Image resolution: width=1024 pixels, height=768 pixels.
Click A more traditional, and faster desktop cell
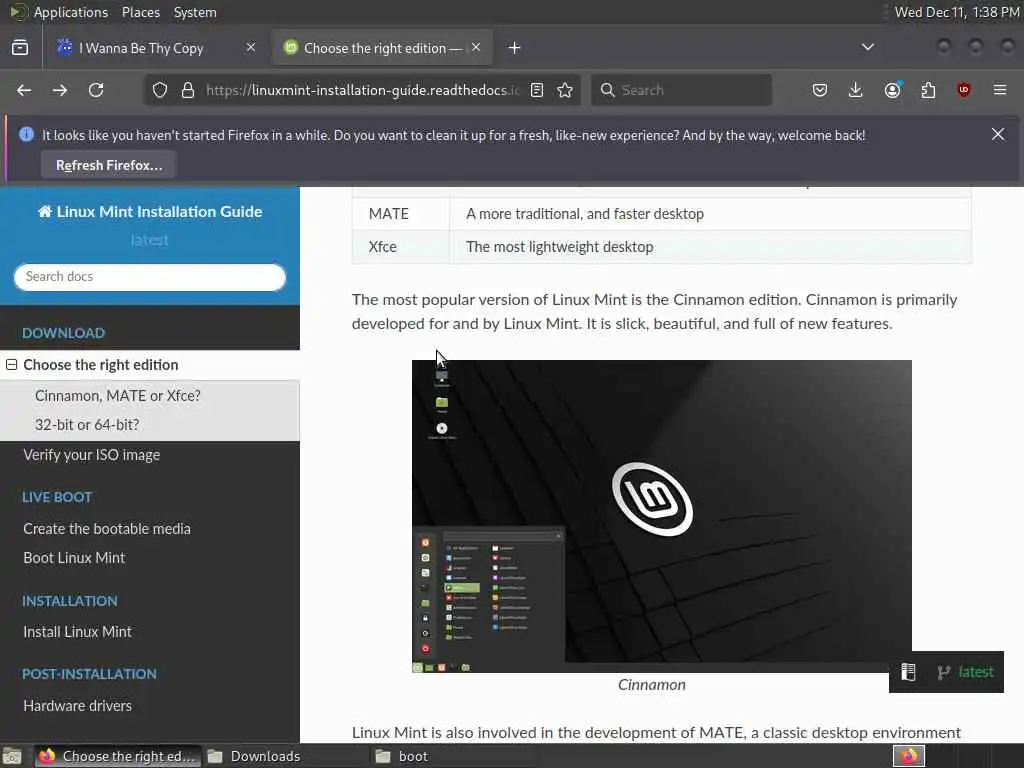coord(711,214)
